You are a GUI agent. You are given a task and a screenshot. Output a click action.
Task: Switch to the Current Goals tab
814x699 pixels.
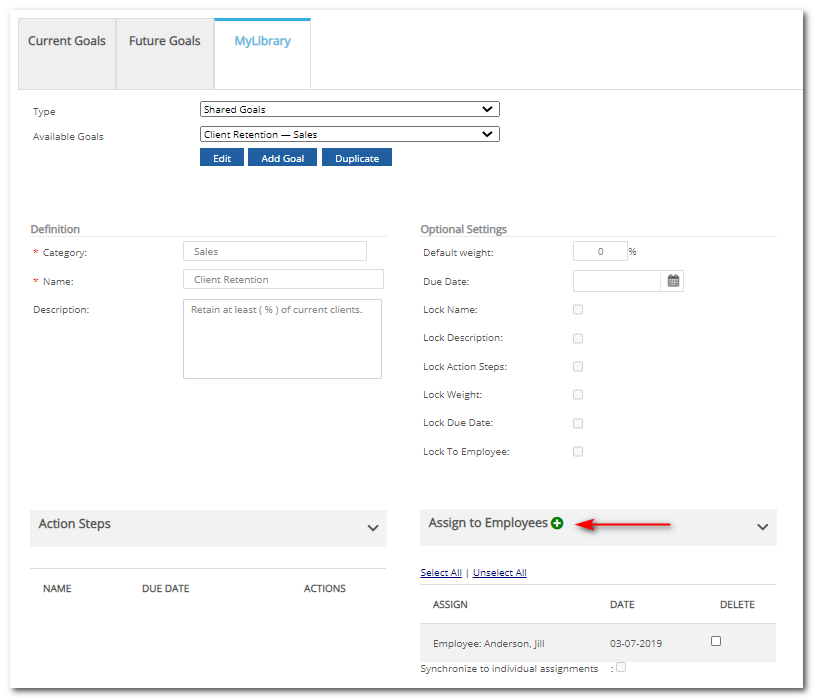click(67, 42)
